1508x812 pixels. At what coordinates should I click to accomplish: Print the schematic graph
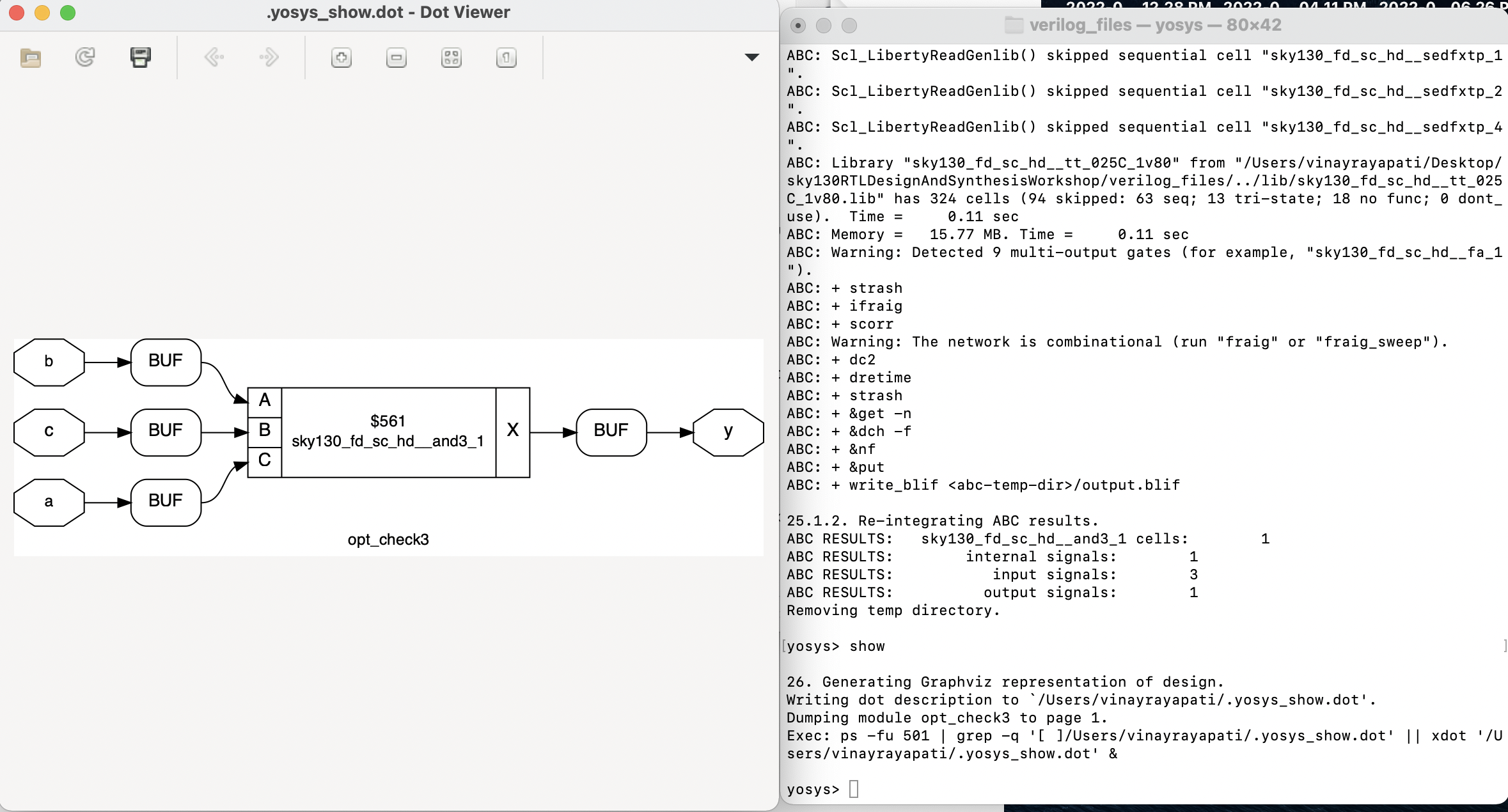(140, 57)
